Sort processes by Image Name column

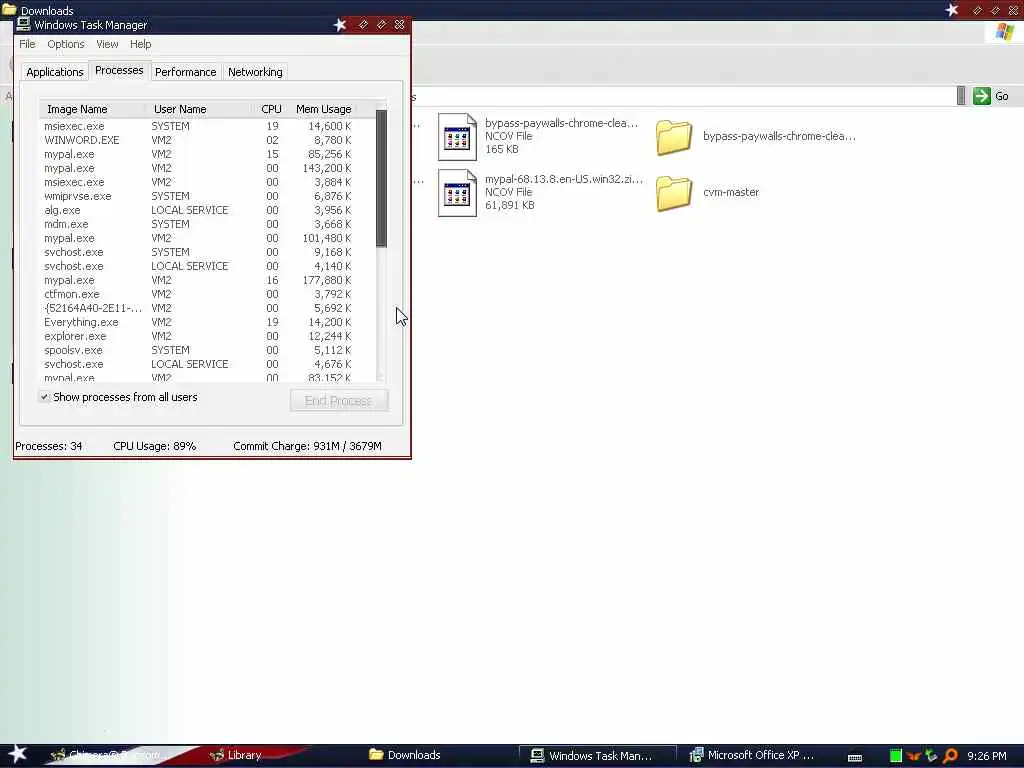pos(93,109)
